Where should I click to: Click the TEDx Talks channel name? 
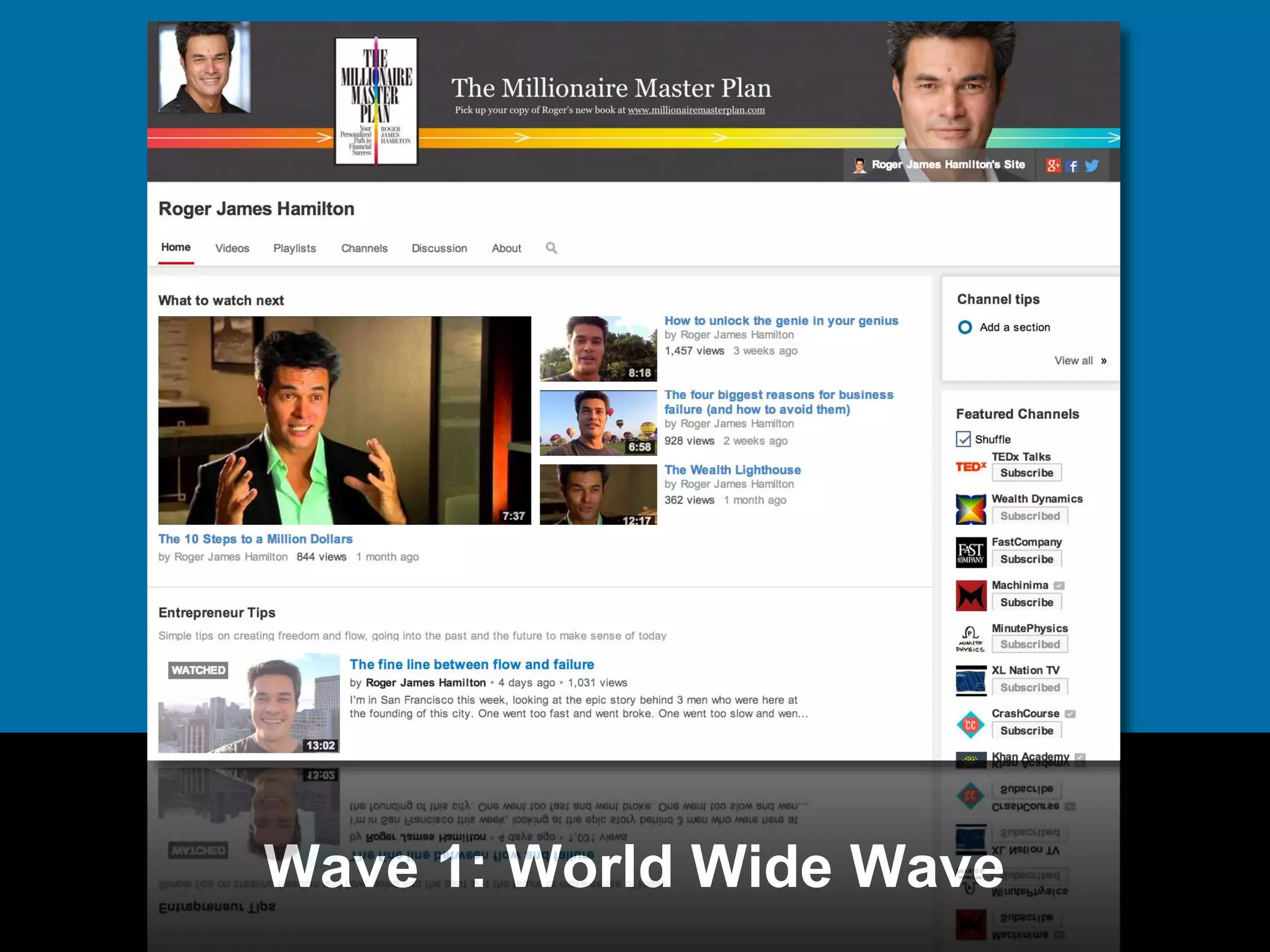click(x=1021, y=457)
